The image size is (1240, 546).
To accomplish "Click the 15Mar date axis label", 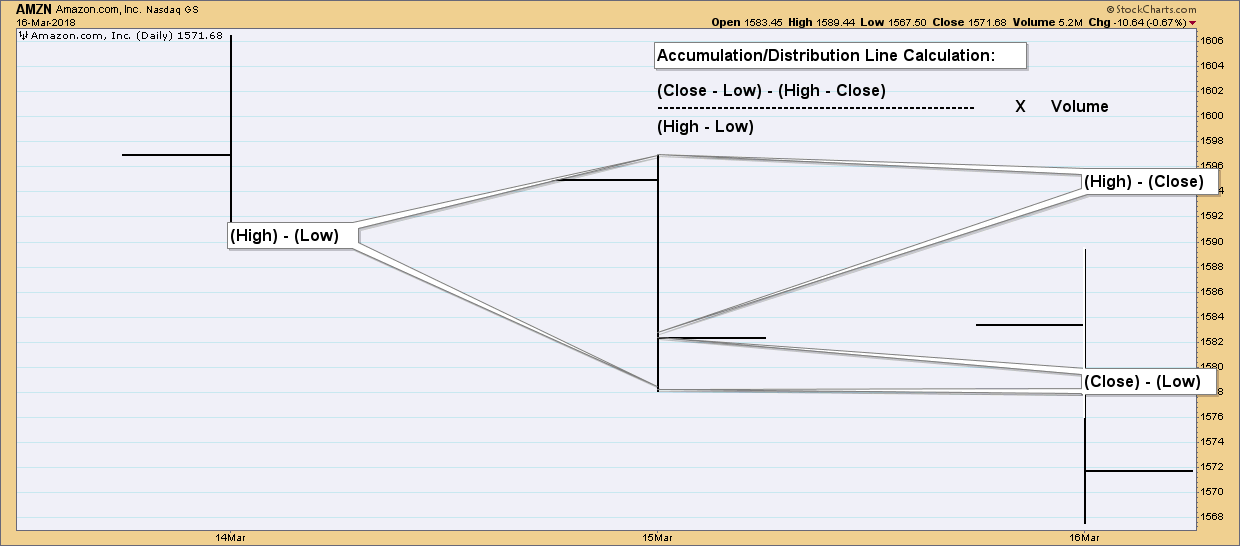I will tap(656, 537).
